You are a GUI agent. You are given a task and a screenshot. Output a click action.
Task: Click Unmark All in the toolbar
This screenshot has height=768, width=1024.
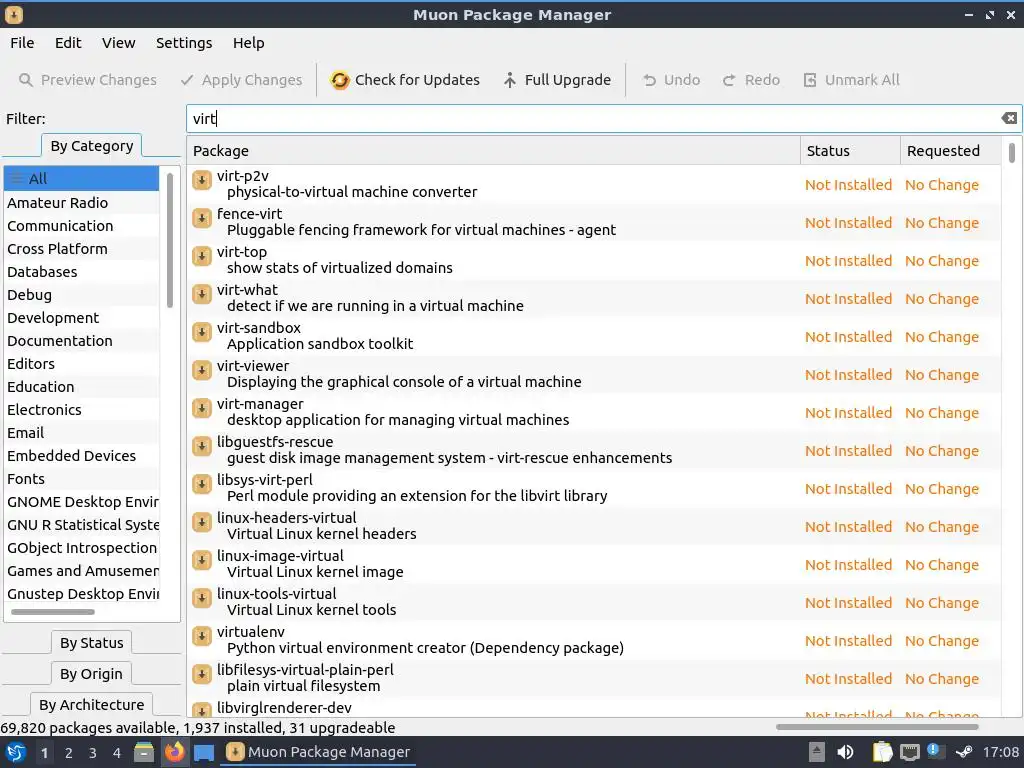[851, 80]
